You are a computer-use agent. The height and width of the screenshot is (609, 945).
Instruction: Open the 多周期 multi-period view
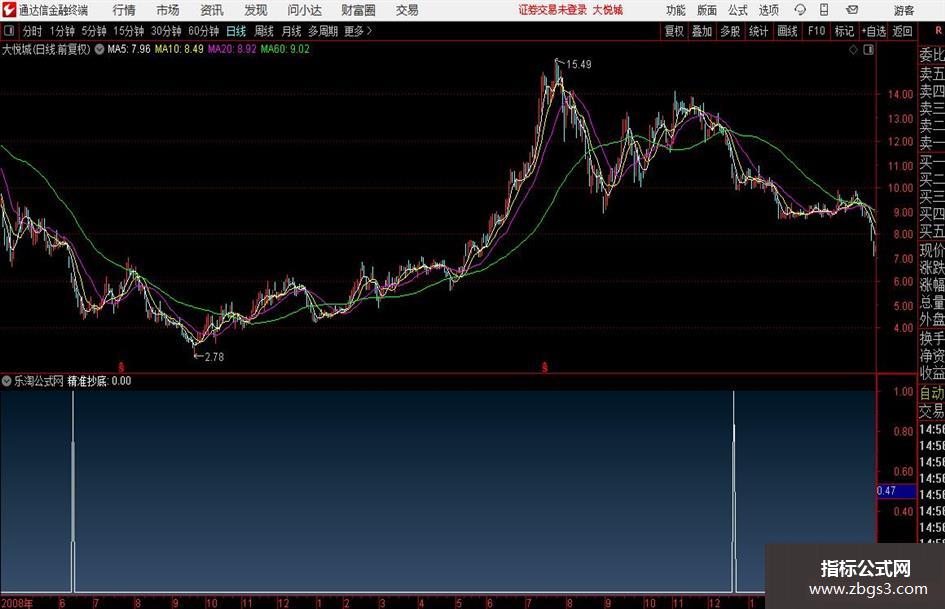click(x=323, y=31)
